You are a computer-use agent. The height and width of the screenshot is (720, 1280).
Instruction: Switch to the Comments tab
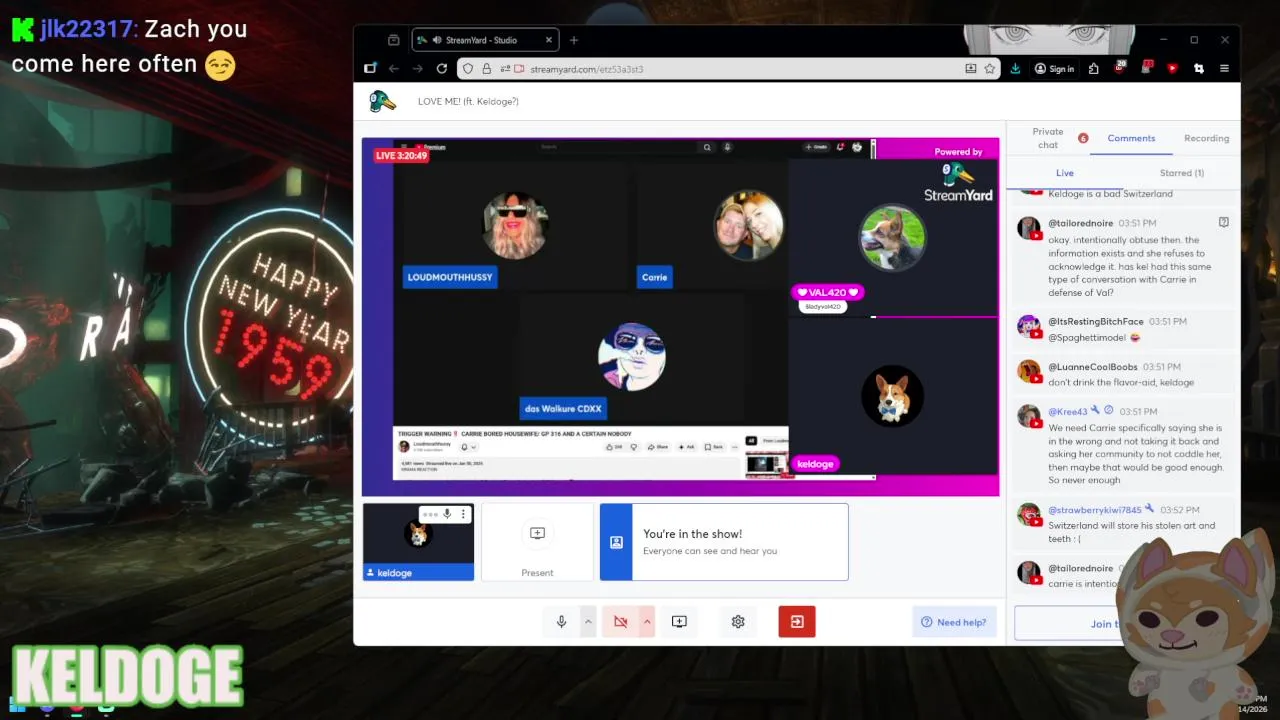coord(1131,138)
